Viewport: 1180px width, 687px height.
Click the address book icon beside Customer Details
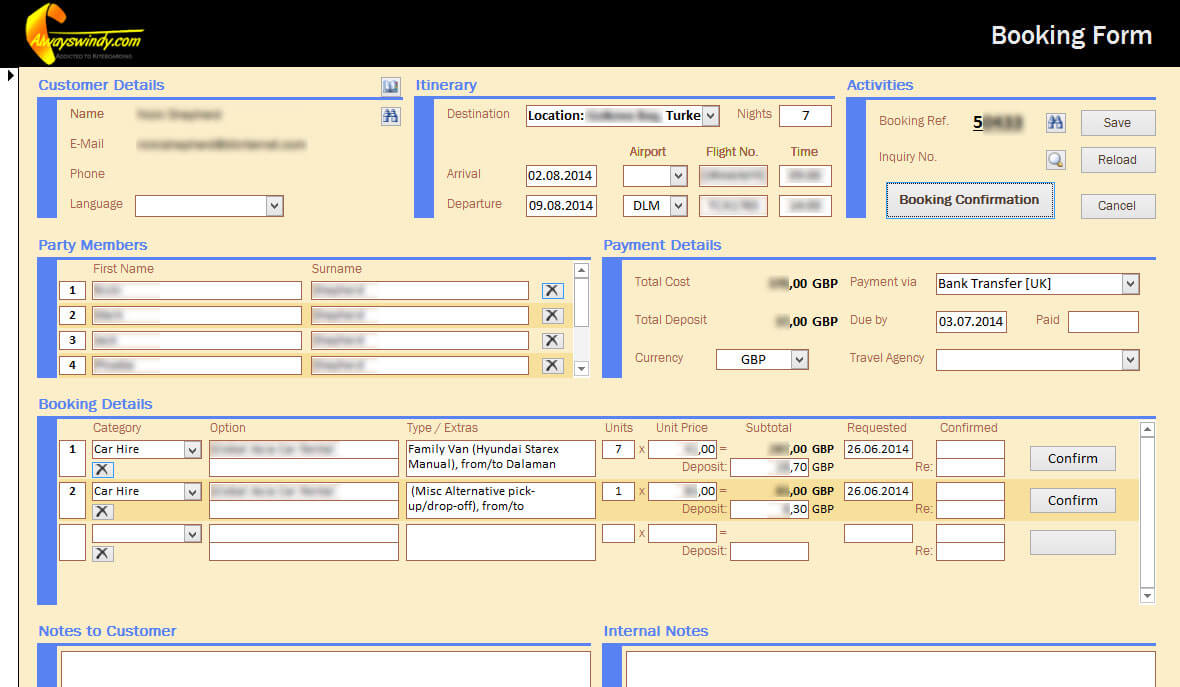(x=391, y=87)
